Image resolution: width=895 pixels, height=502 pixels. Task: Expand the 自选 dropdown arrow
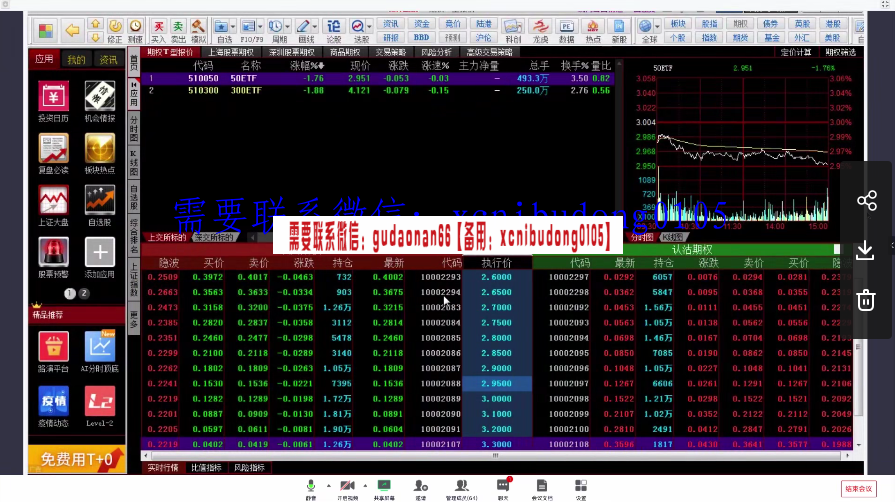click(233, 27)
